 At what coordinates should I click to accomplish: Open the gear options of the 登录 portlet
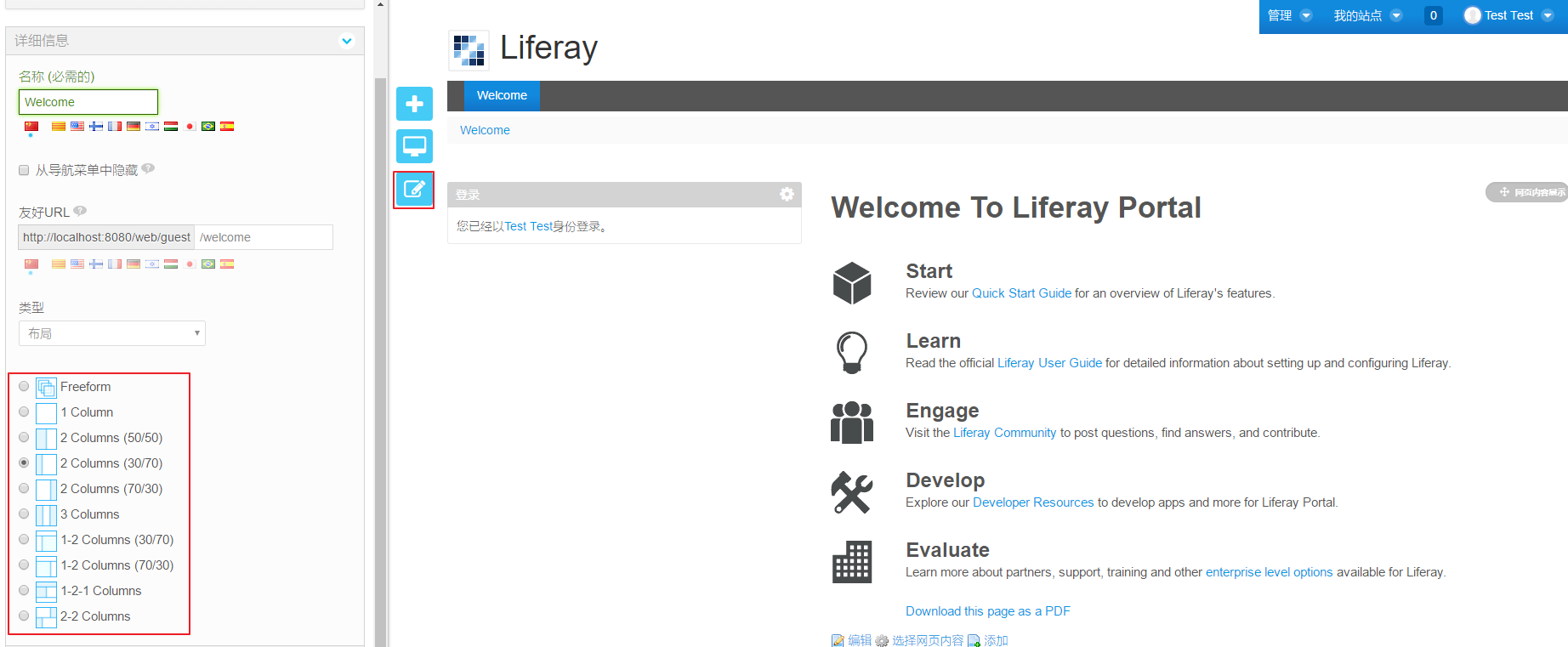[787, 194]
